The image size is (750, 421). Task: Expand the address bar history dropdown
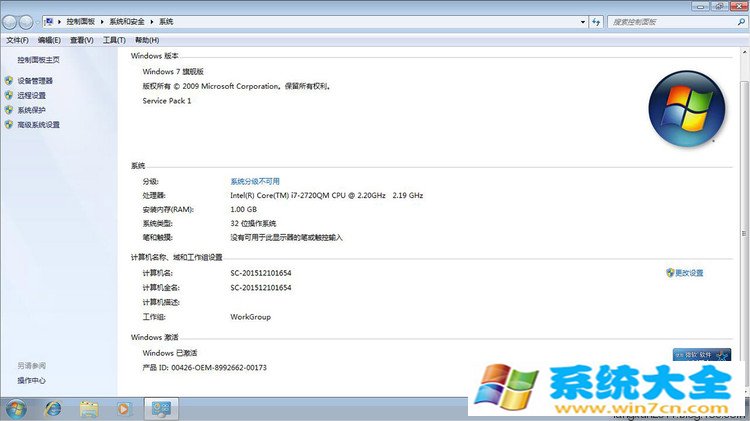click(x=583, y=22)
